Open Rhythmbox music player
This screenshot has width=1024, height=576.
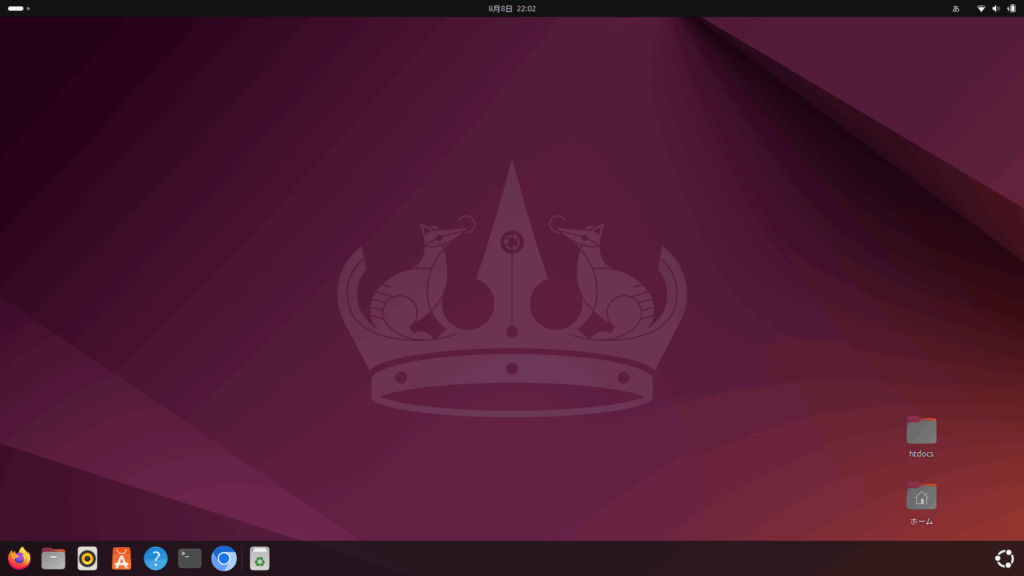click(x=87, y=558)
